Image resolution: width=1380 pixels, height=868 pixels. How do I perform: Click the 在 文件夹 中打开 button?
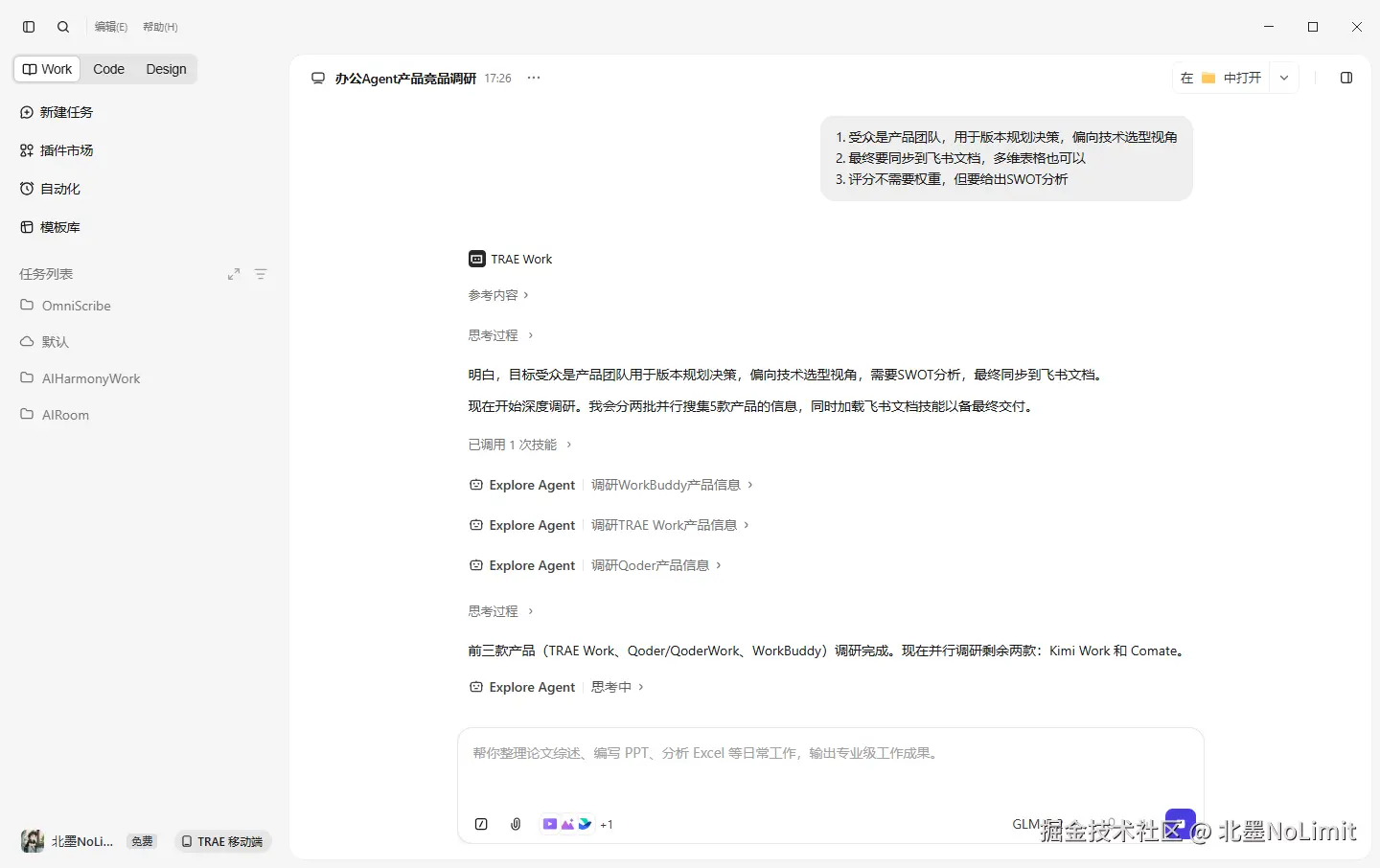pyautogui.click(x=1221, y=78)
